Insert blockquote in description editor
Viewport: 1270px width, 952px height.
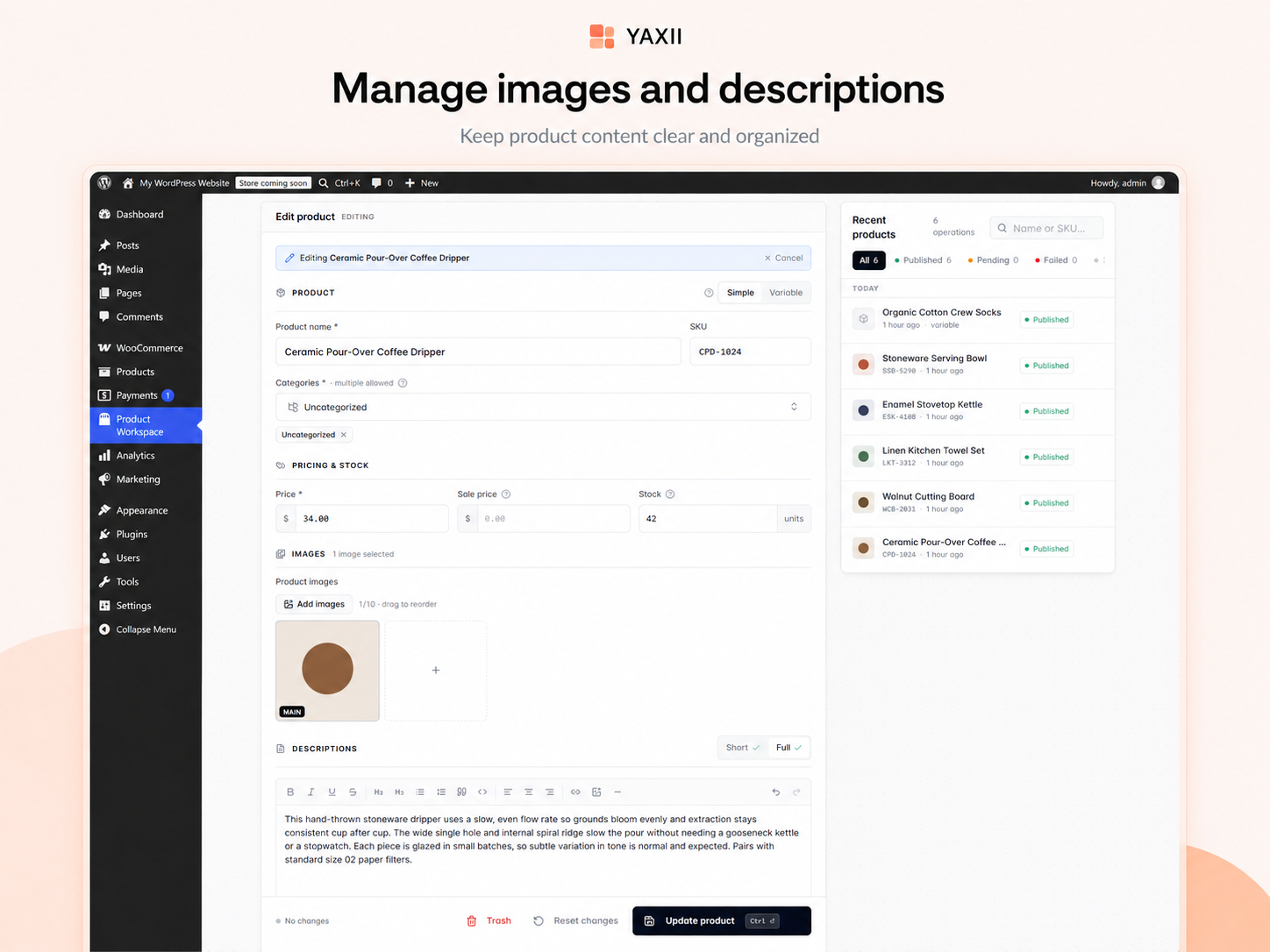click(461, 792)
